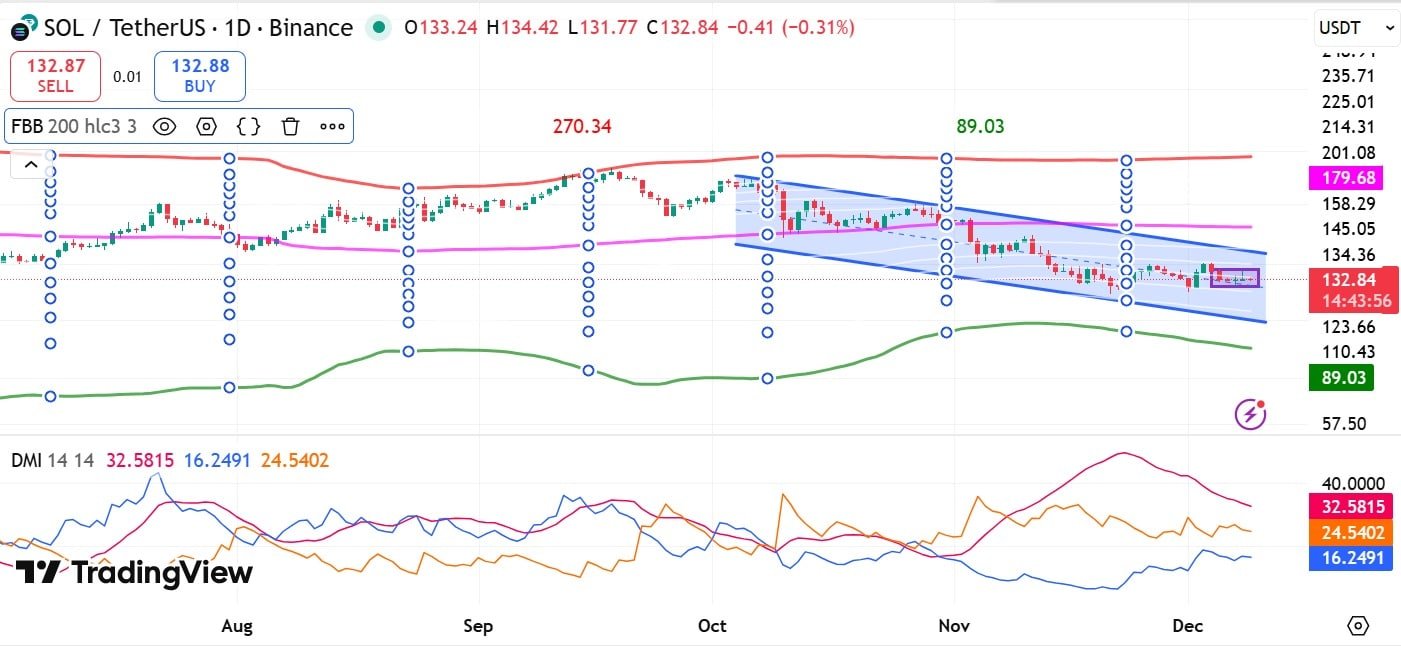The image size is (1401, 652).
Task: Open the USDT currency dropdown
Action: point(1356,28)
